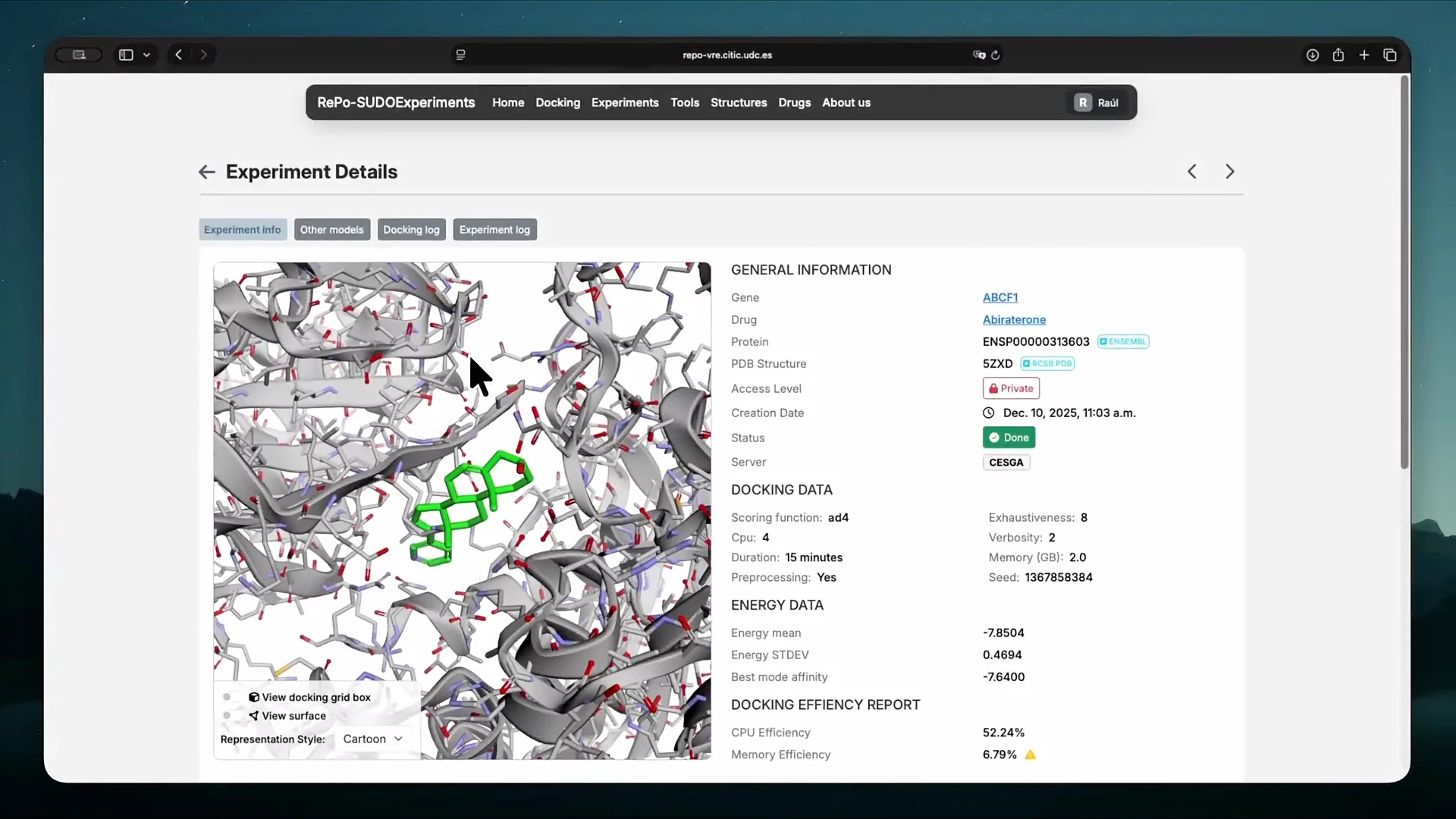Open About us in the navbar

point(846,103)
